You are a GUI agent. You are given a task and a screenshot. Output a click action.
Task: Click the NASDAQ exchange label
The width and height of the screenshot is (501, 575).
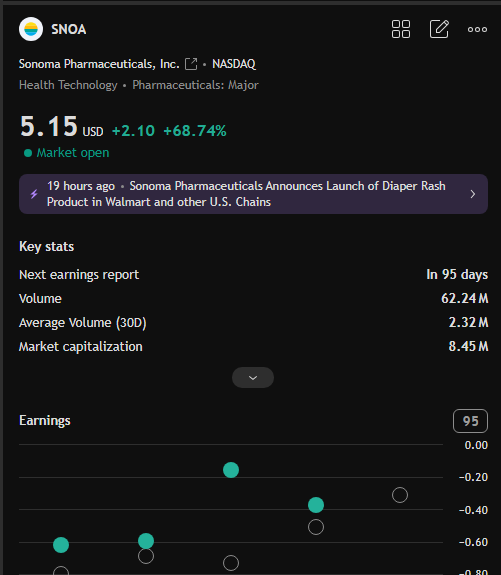(x=234, y=64)
